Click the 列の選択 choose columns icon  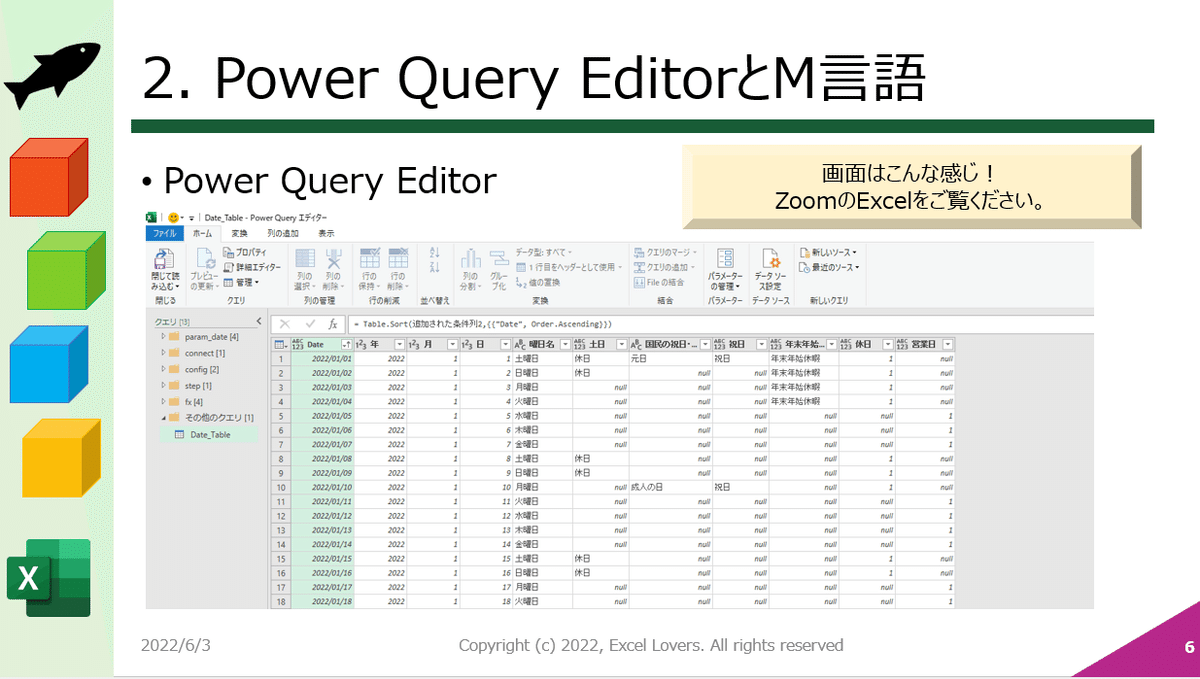pos(305,259)
